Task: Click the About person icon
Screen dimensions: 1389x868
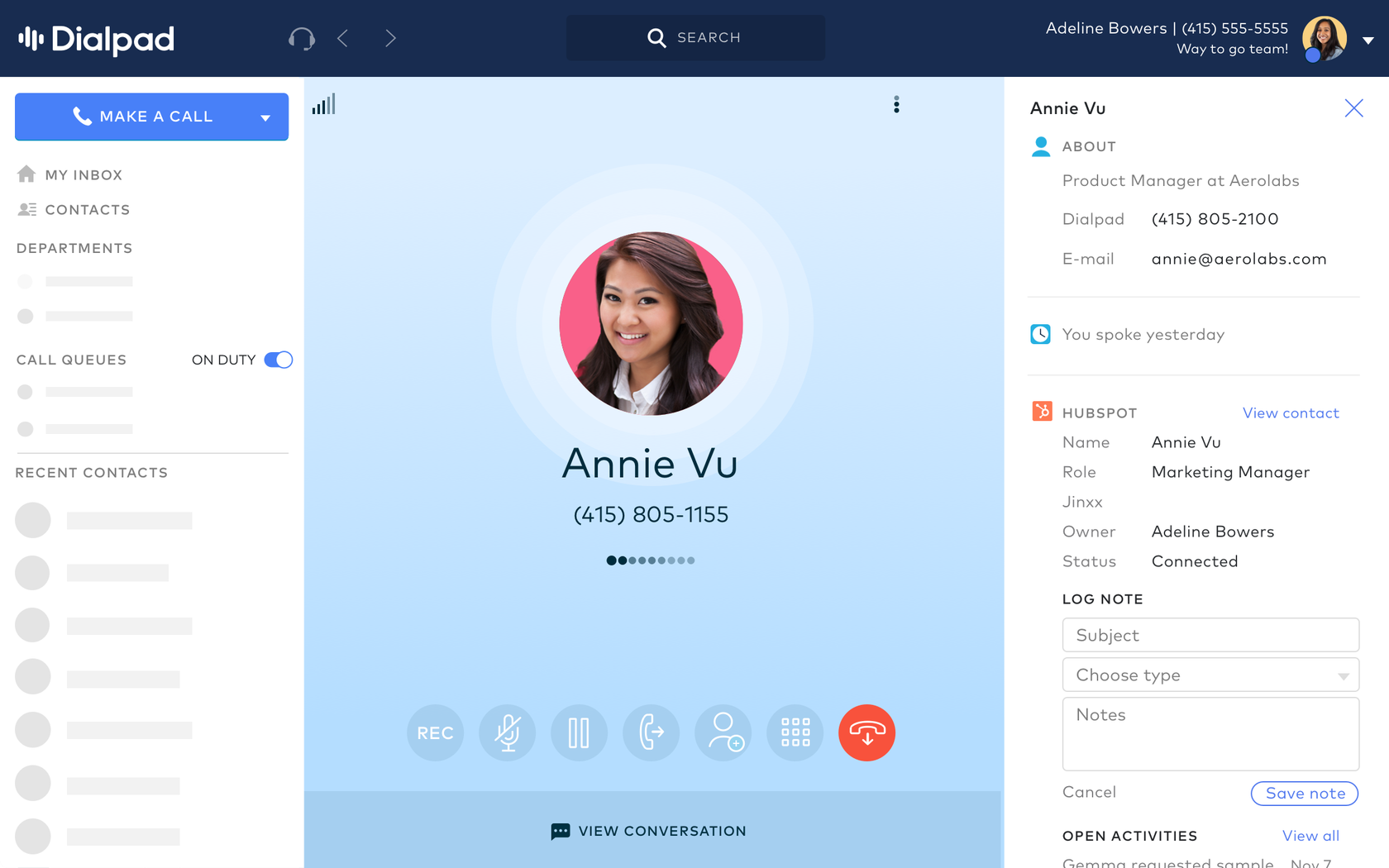Action: (x=1041, y=146)
